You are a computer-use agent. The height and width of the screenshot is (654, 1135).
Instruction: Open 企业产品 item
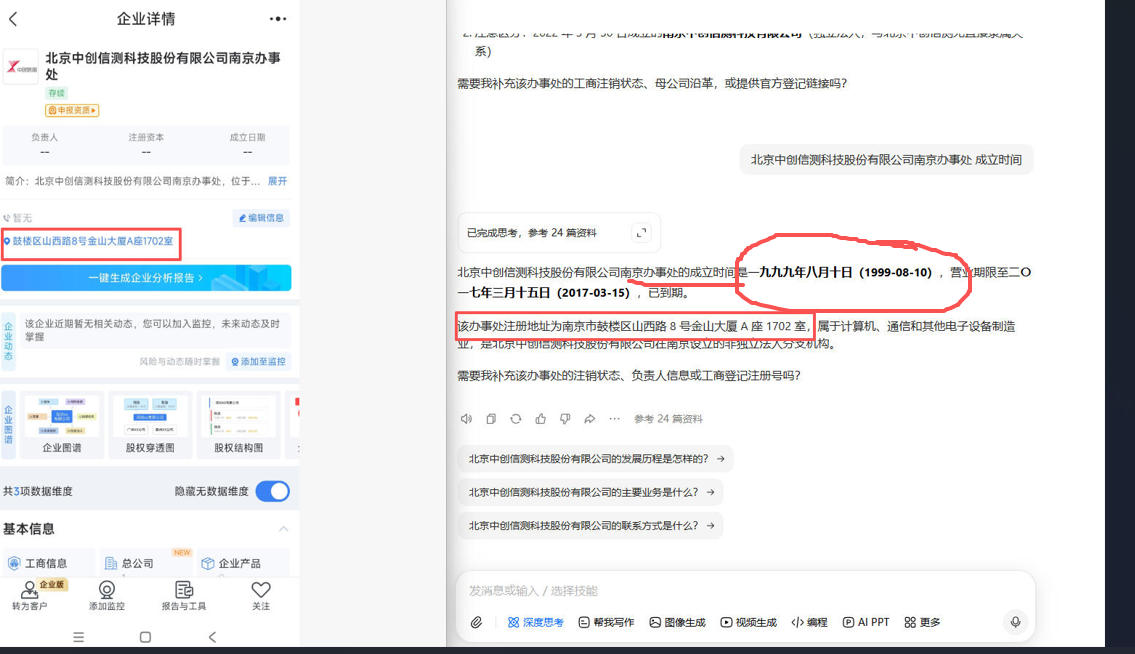tap(232, 563)
